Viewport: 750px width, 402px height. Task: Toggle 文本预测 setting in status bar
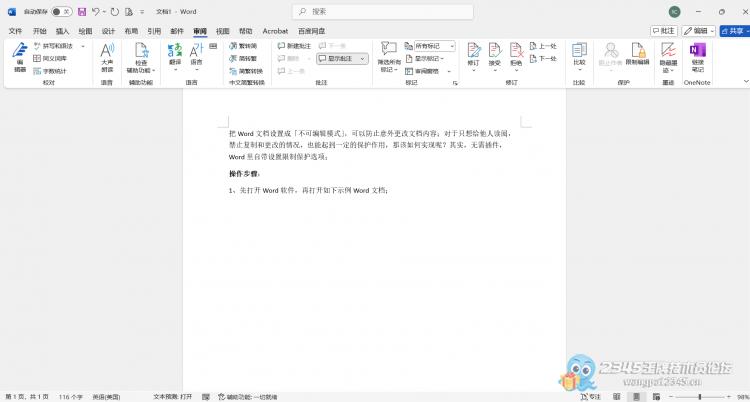[x=172, y=396]
